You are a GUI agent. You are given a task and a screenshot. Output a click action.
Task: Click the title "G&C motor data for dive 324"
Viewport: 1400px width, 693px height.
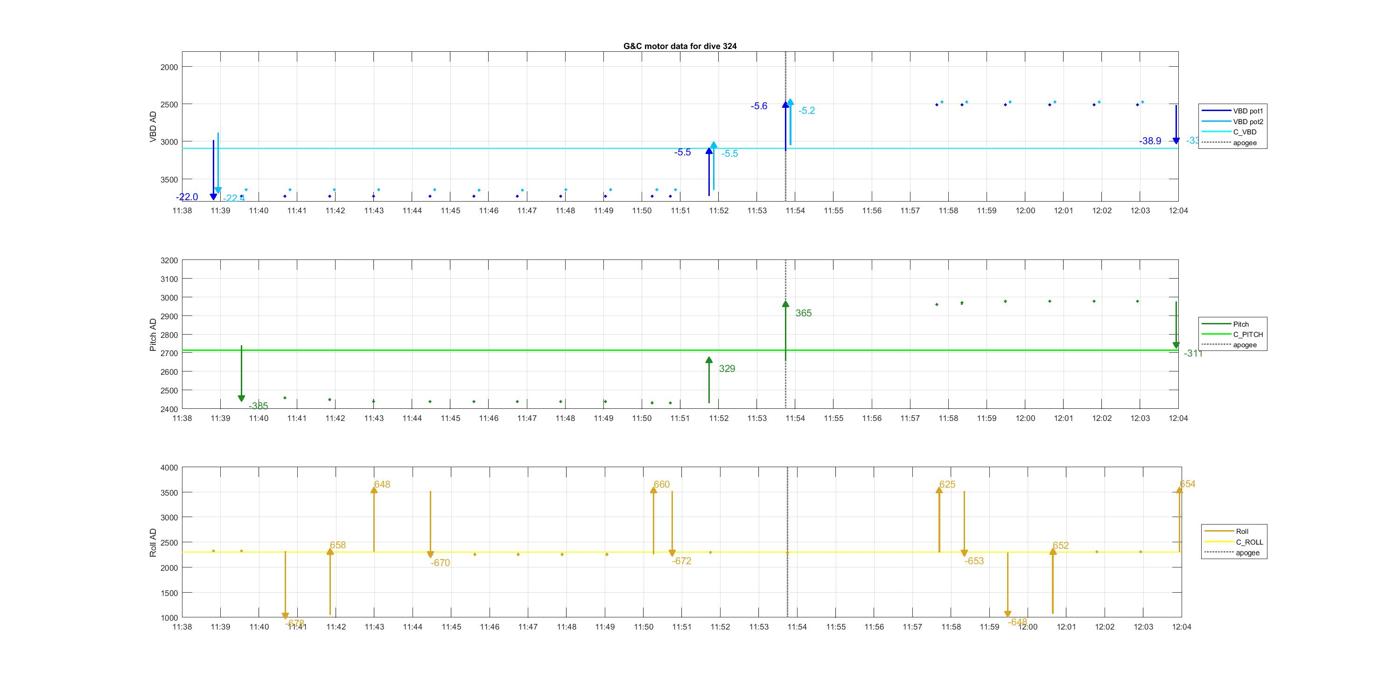tap(680, 46)
